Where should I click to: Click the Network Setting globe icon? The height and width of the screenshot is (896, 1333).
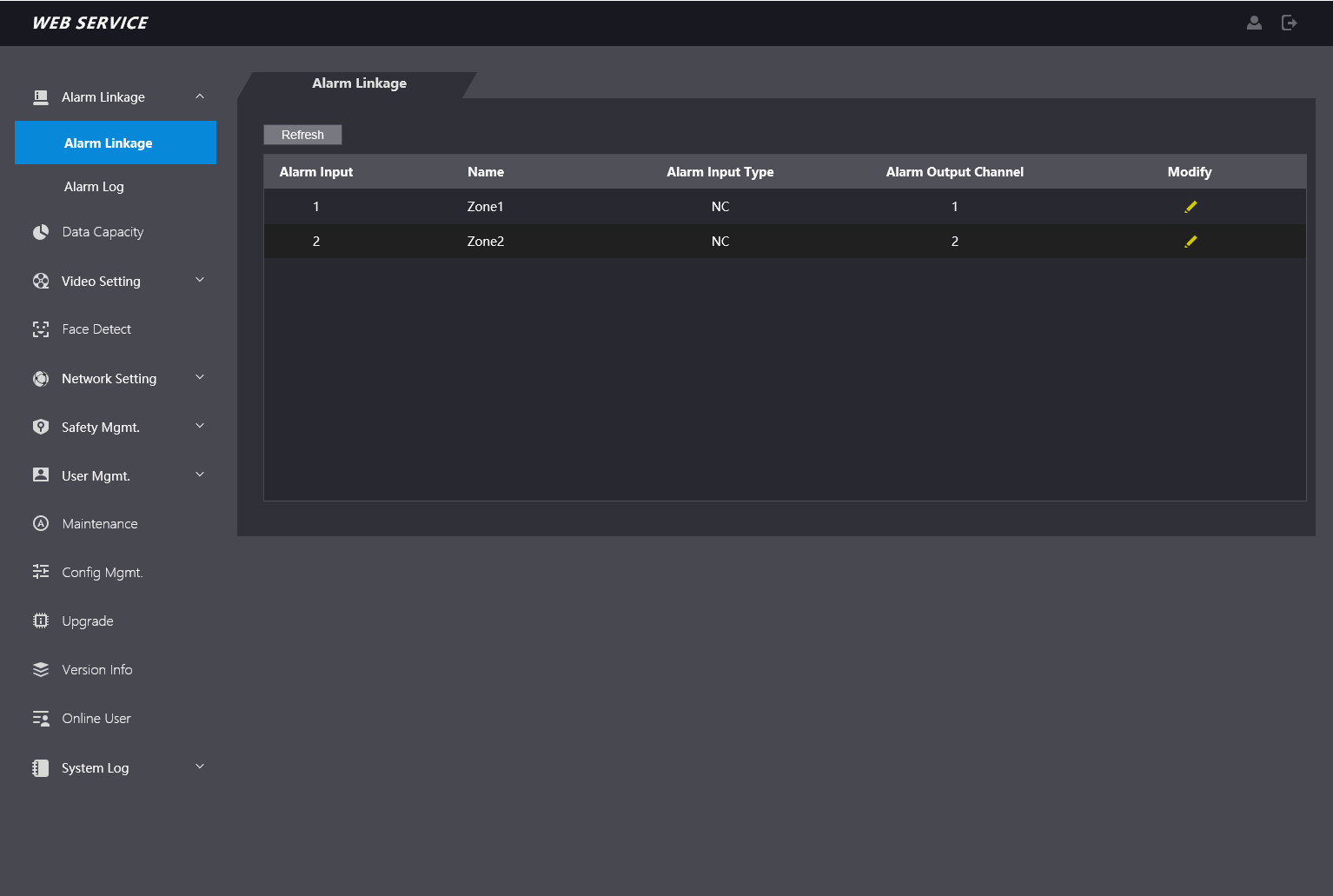click(x=41, y=378)
